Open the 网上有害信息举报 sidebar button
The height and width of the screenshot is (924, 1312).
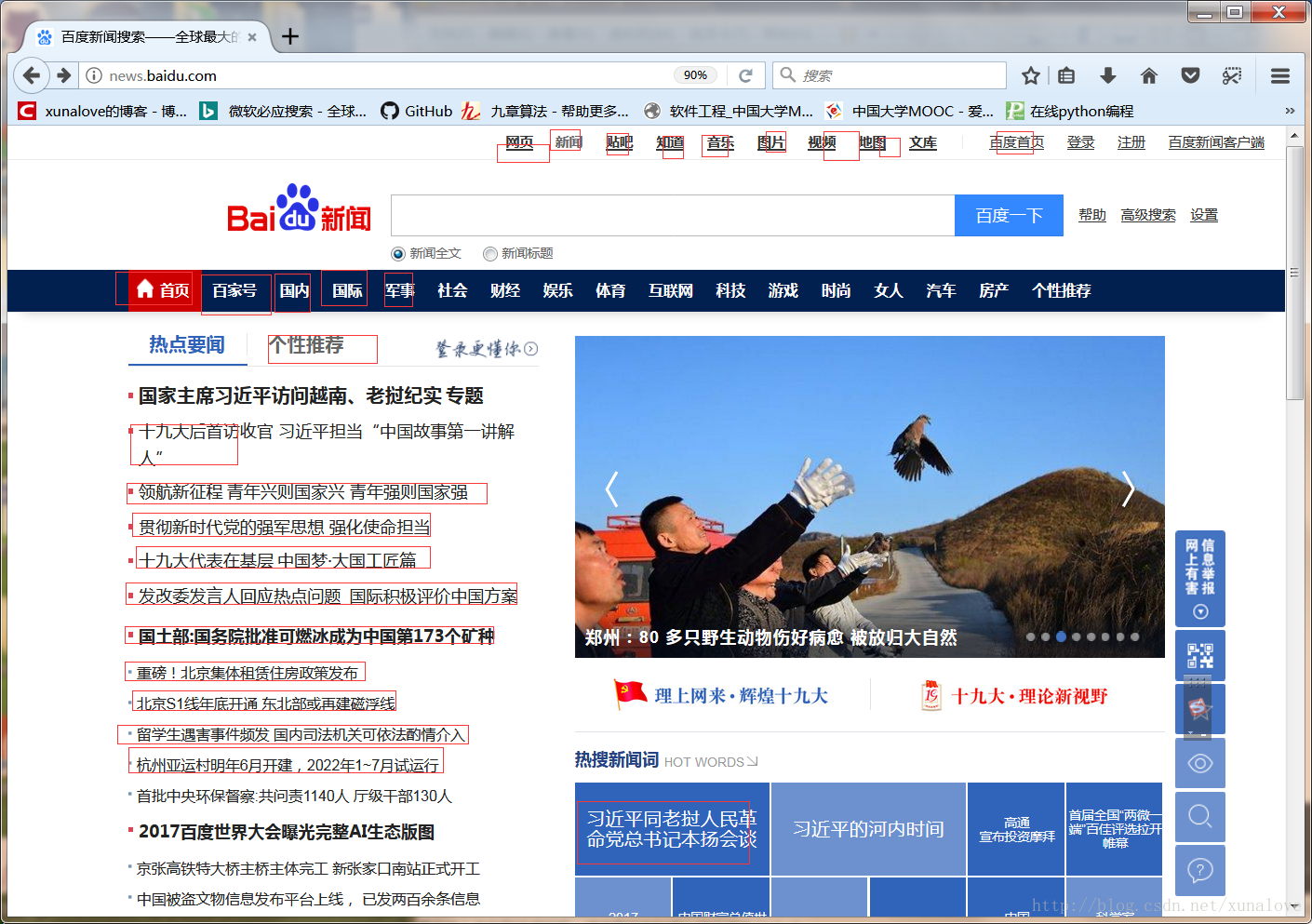1200,578
